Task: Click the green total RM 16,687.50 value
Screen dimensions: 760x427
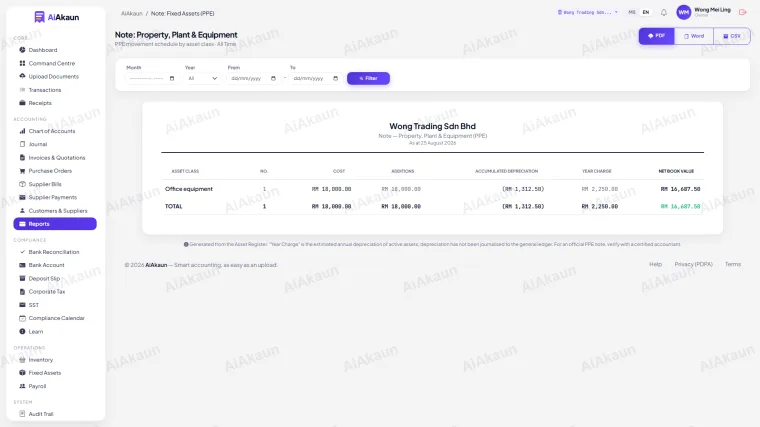Action: tap(680, 206)
